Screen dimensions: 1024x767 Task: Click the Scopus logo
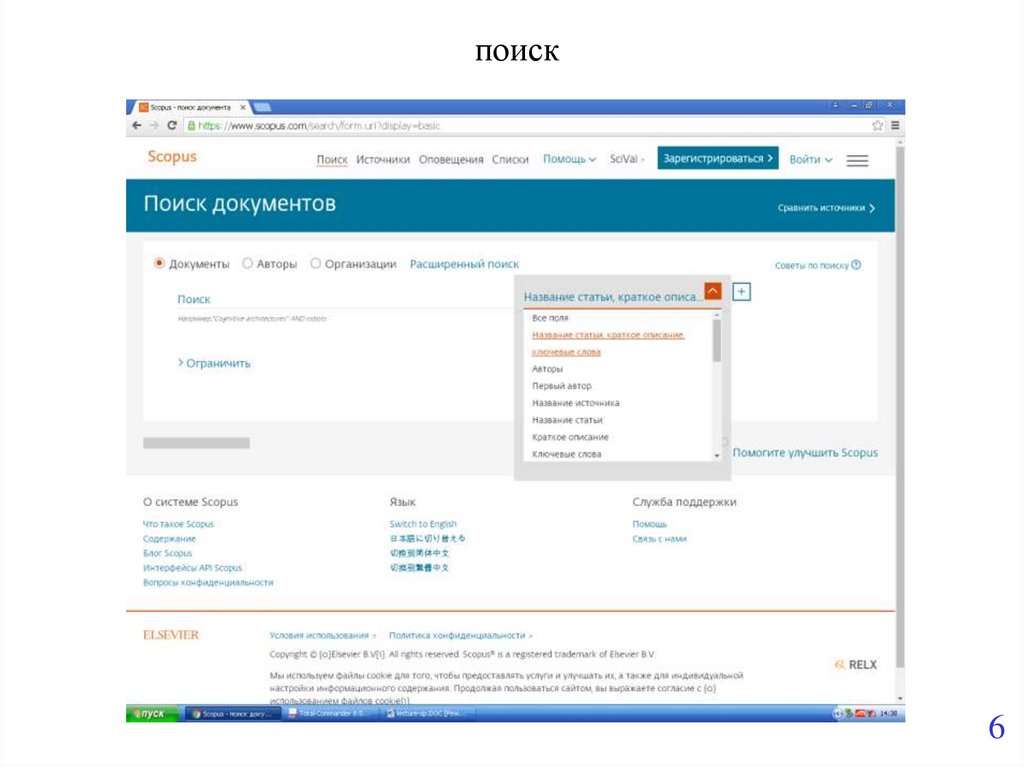(x=172, y=157)
